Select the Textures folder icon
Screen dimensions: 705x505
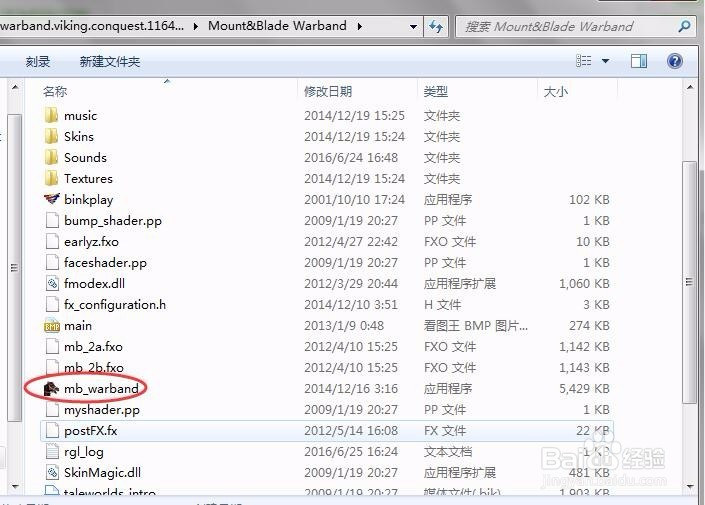pyautogui.click(x=52, y=179)
